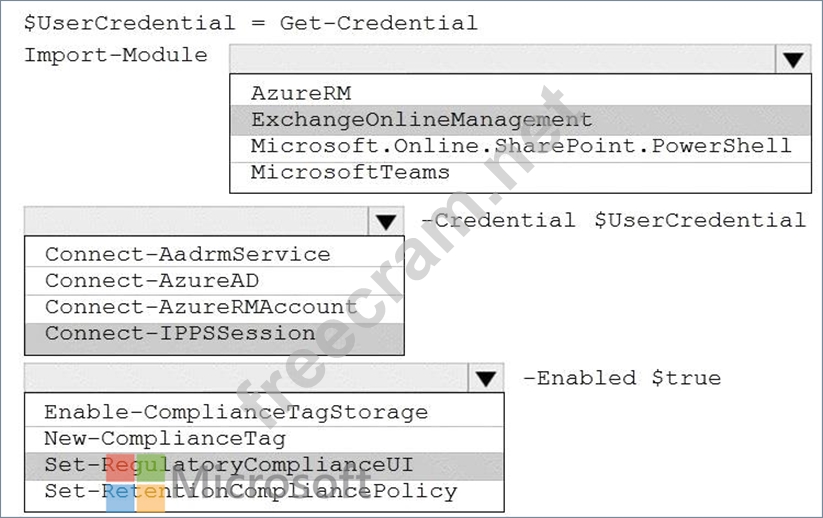Pick Microsoft.Online.SharePoint.PowerShell module option

click(x=520, y=146)
